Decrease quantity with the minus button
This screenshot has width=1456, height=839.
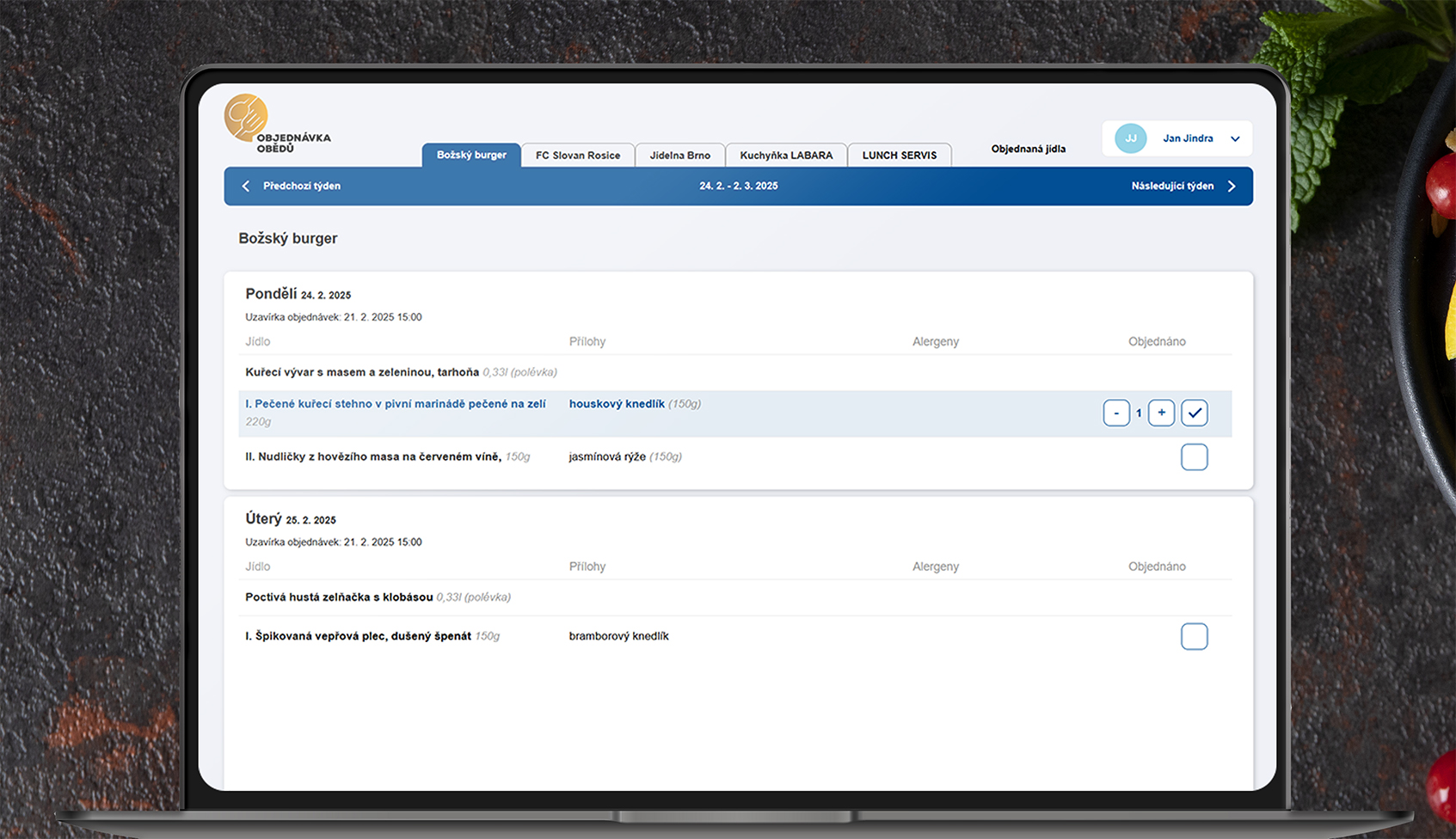pyautogui.click(x=1116, y=413)
